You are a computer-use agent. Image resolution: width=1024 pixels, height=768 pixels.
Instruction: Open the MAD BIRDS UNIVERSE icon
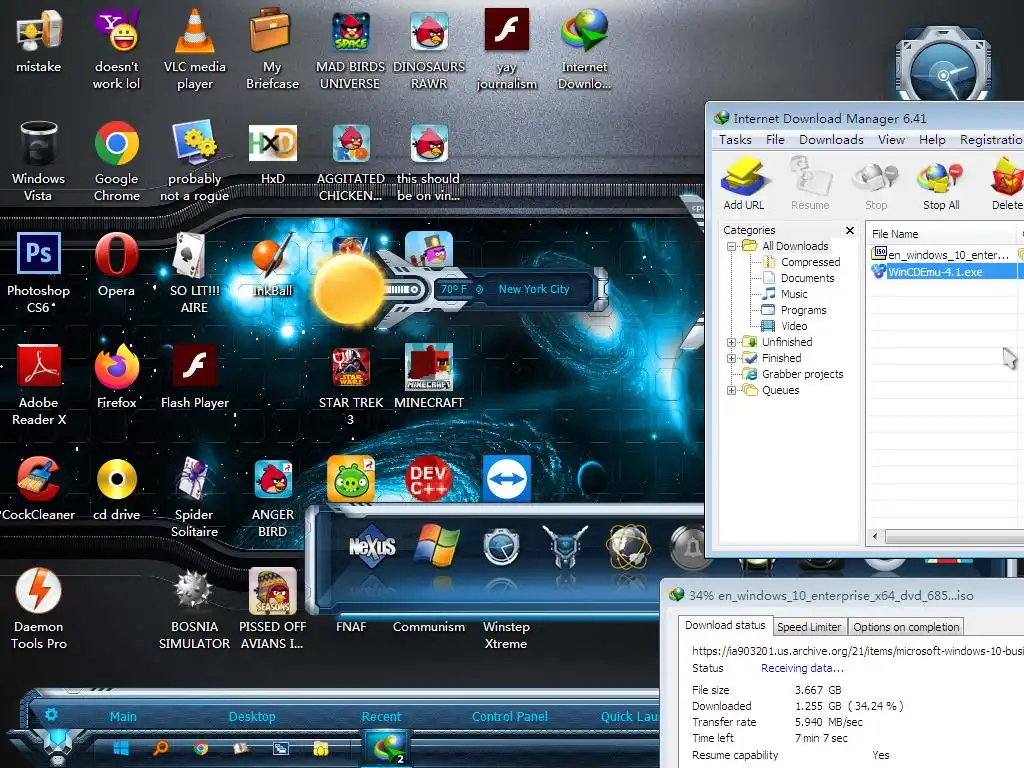click(x=350, y=50)
